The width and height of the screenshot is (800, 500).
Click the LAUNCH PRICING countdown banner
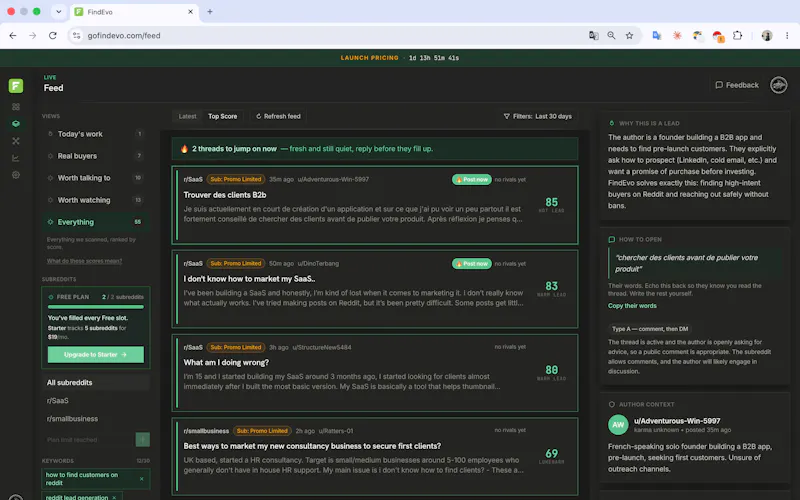(x=399, y=58)
